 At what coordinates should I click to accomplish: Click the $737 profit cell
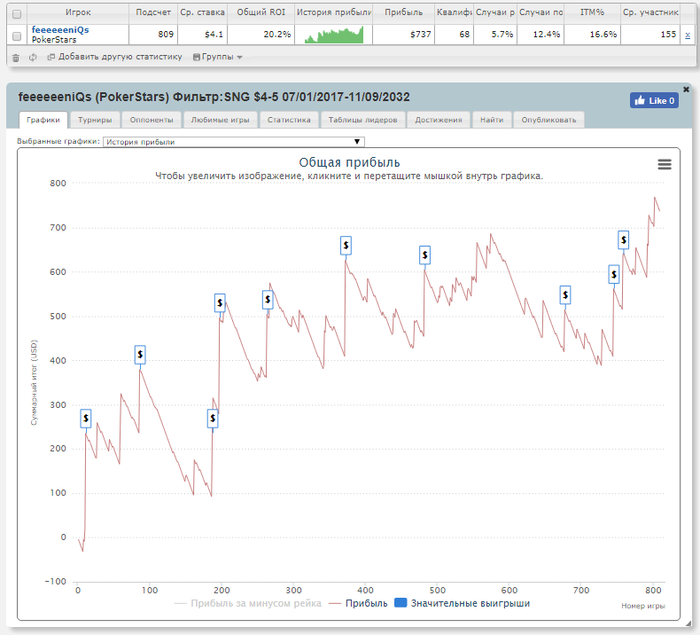pyautogui.click(x=403, y=34)
